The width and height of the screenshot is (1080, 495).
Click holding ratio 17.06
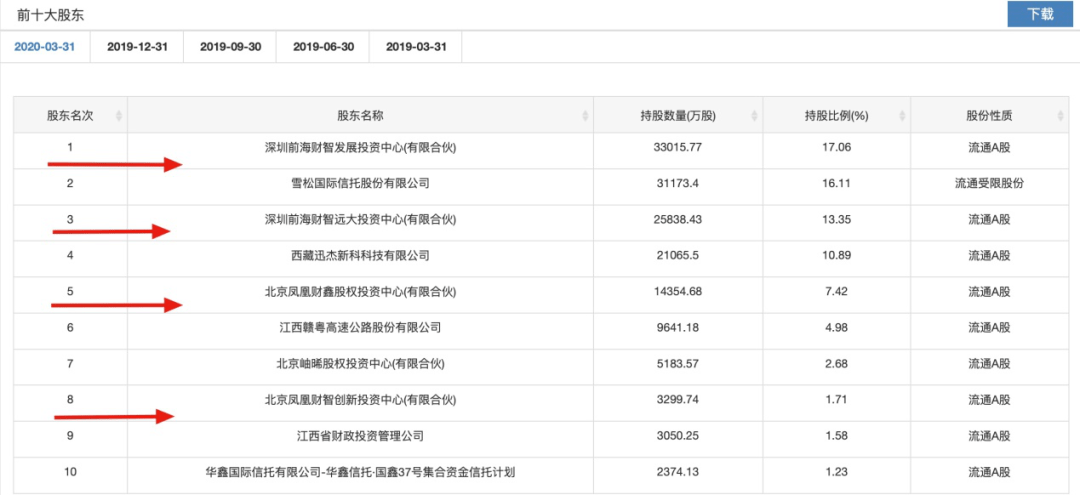click(x=836, y=147)
